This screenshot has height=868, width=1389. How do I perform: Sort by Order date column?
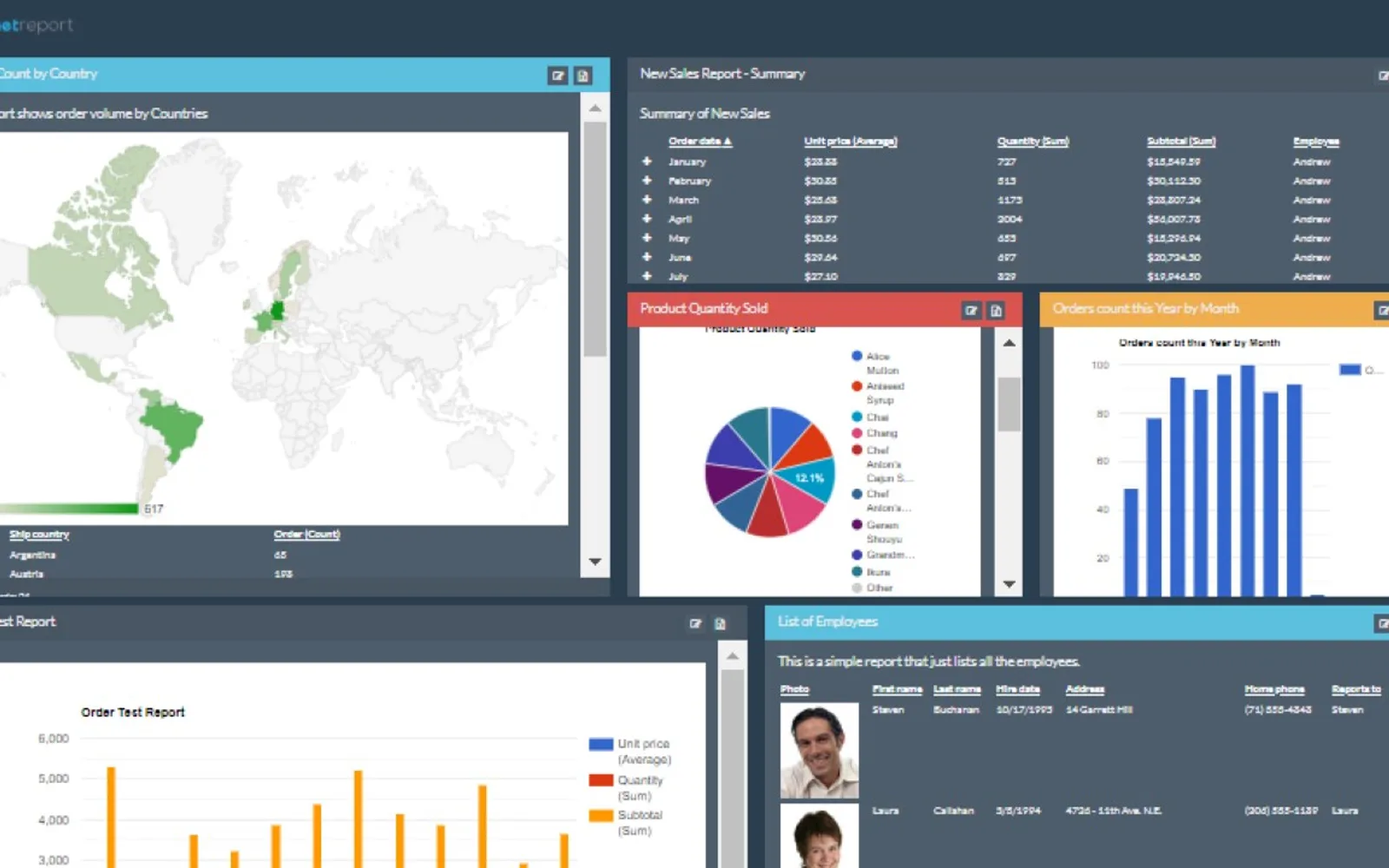700,141
